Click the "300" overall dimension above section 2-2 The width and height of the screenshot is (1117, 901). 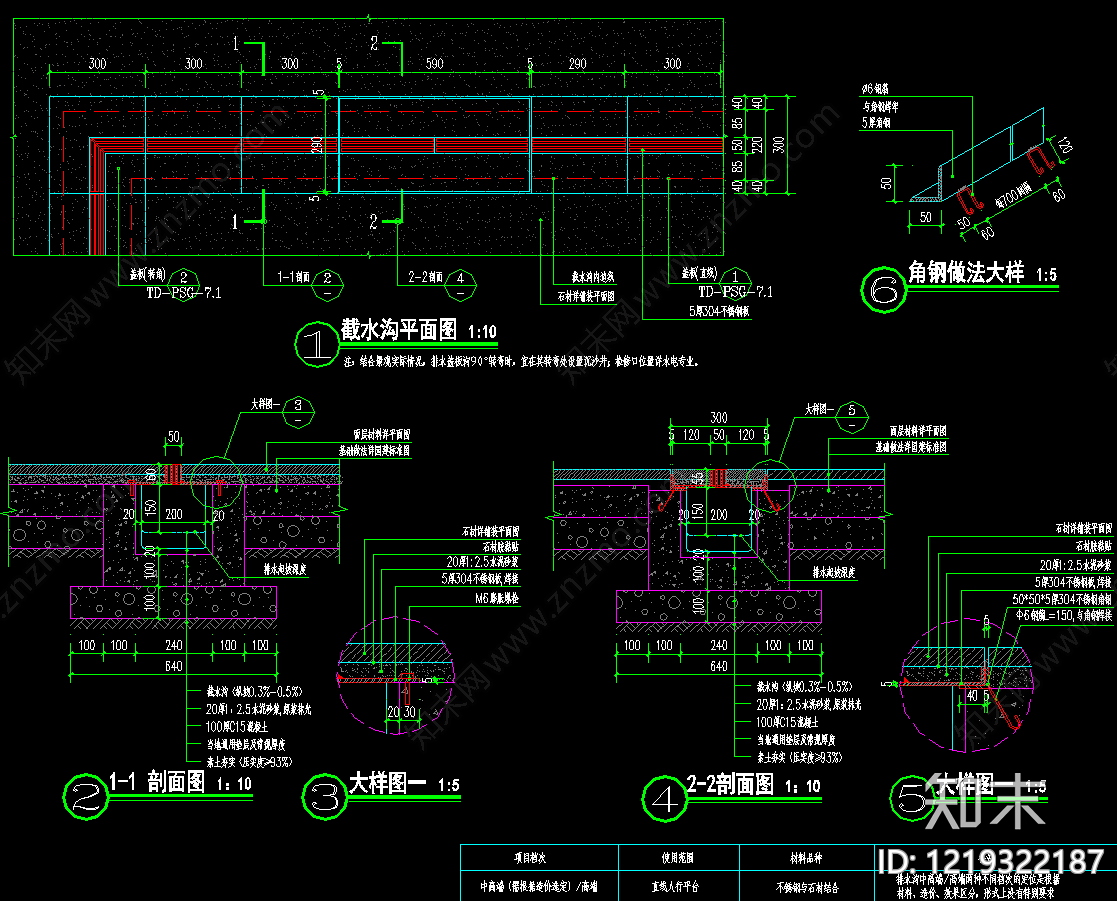point(719,417)
